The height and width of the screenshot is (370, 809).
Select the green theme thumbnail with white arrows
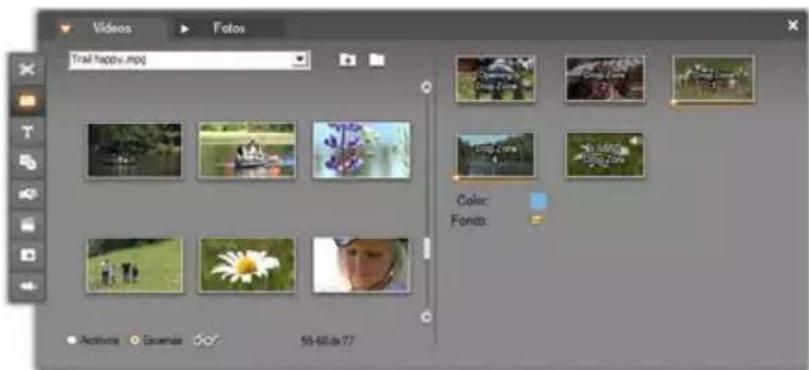click(605, 155)
